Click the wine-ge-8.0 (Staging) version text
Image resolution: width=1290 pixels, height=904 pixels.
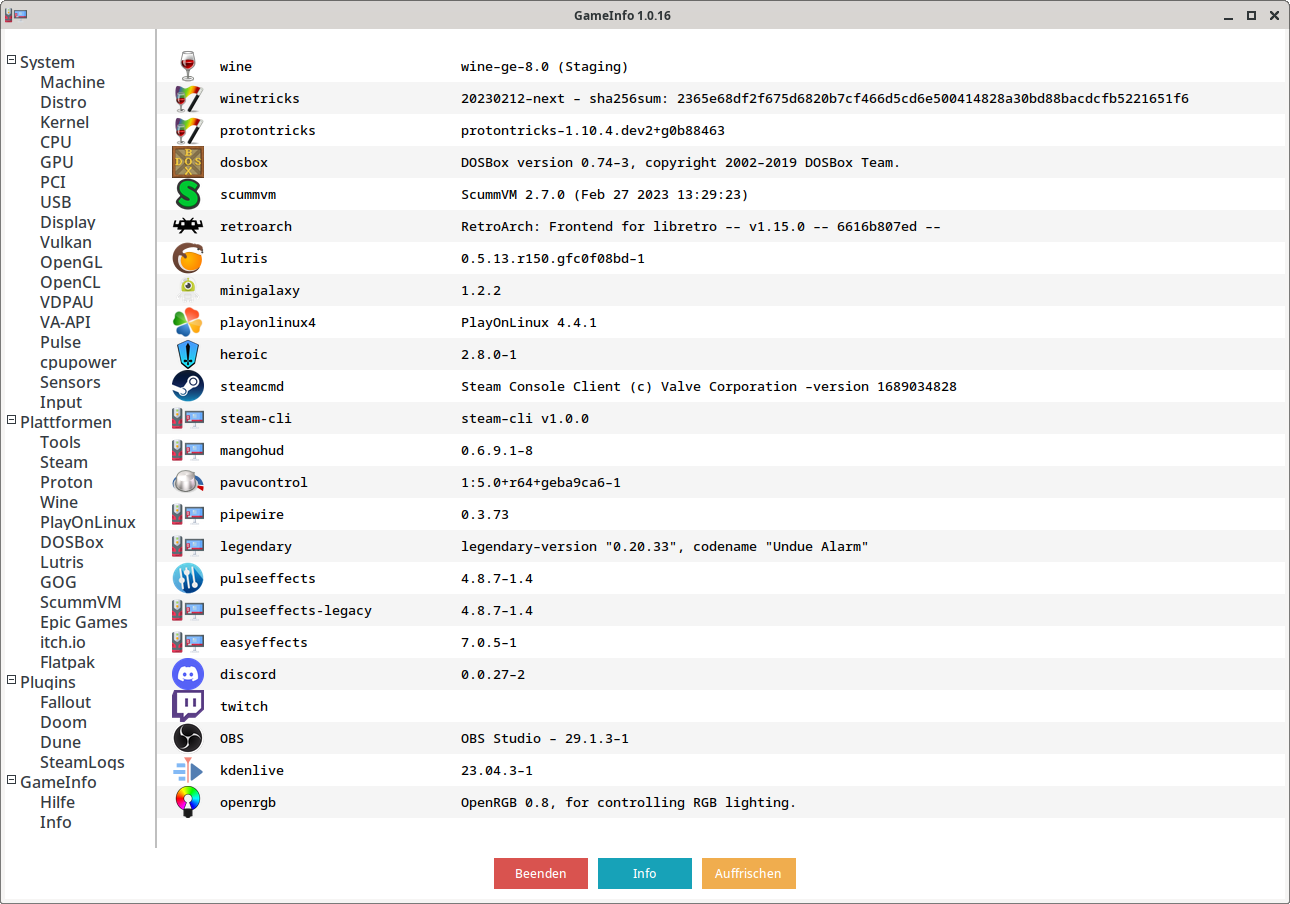point(545,67)
